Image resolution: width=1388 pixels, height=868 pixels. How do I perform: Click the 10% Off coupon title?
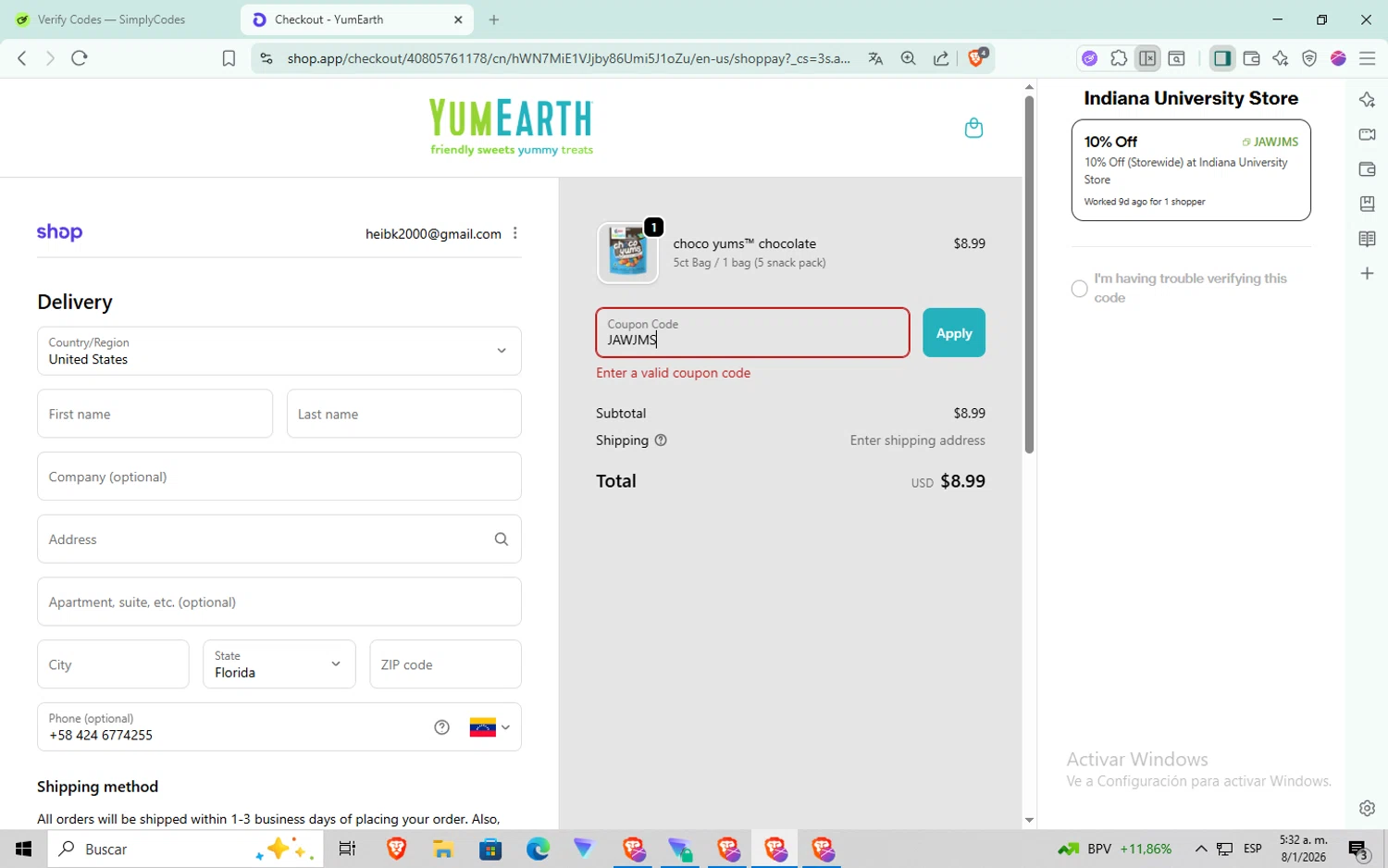coord(1110,142)
